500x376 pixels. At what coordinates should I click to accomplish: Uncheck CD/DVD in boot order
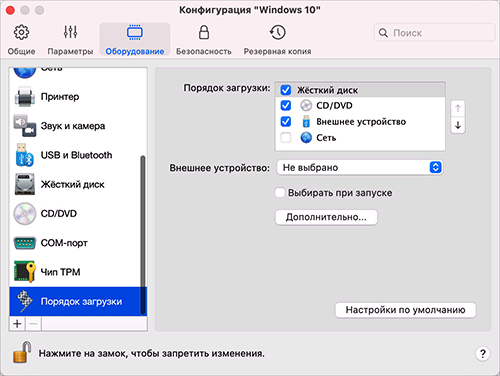point(286,106)
